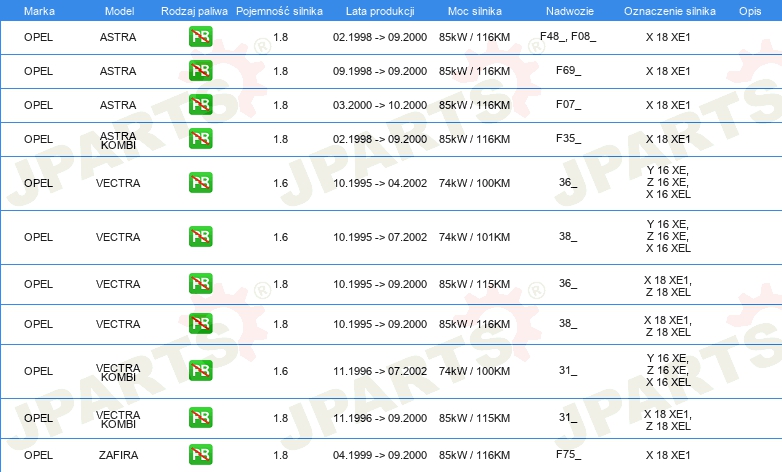Viewport: 782px width, 472px height.
Task: Click the fuel icon in the Astra F48_, F08_ row
Action: pyautogui.click(x=200, y=37)
